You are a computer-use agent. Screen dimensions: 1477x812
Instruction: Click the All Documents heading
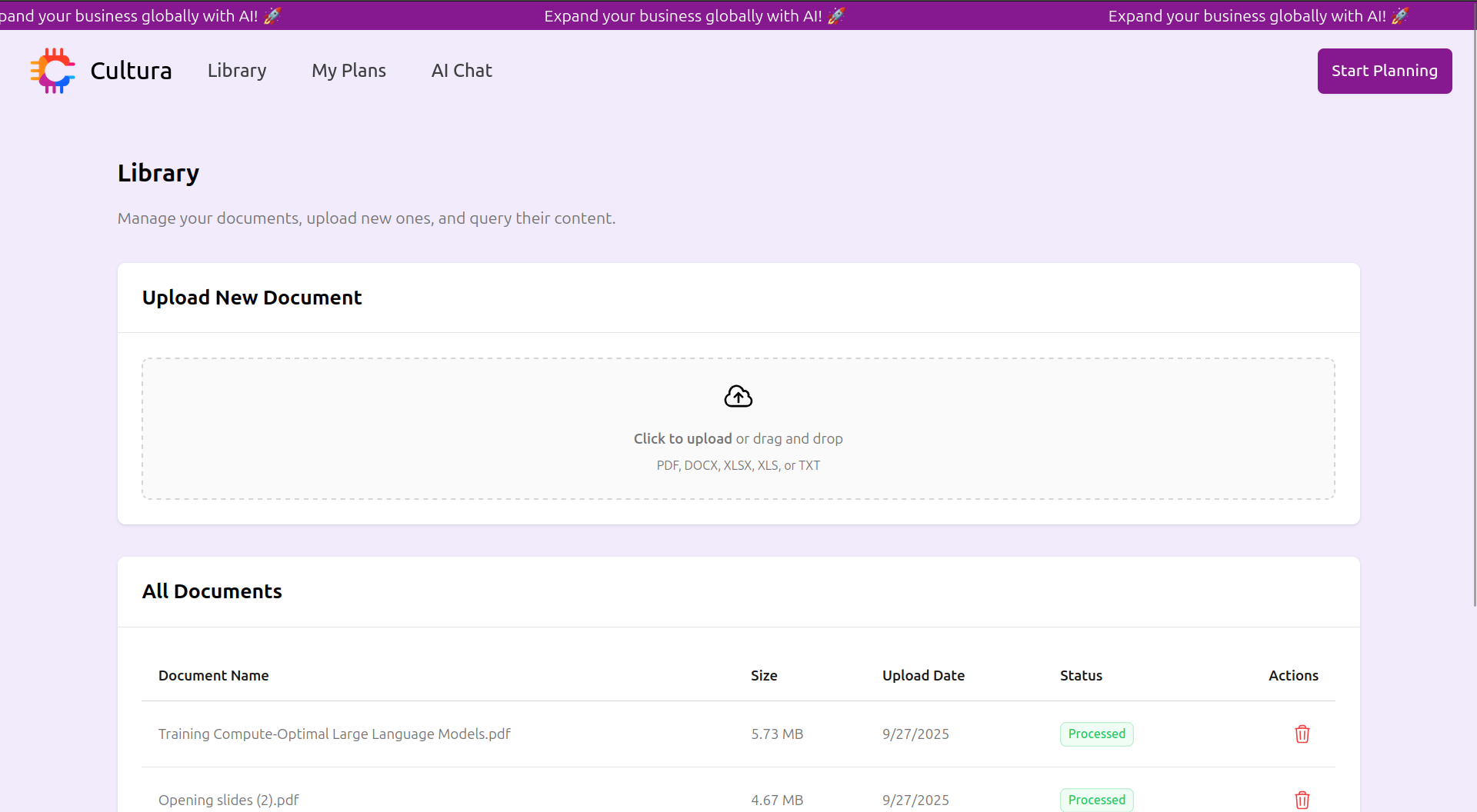pyautogui.click(x=212, y=591)
